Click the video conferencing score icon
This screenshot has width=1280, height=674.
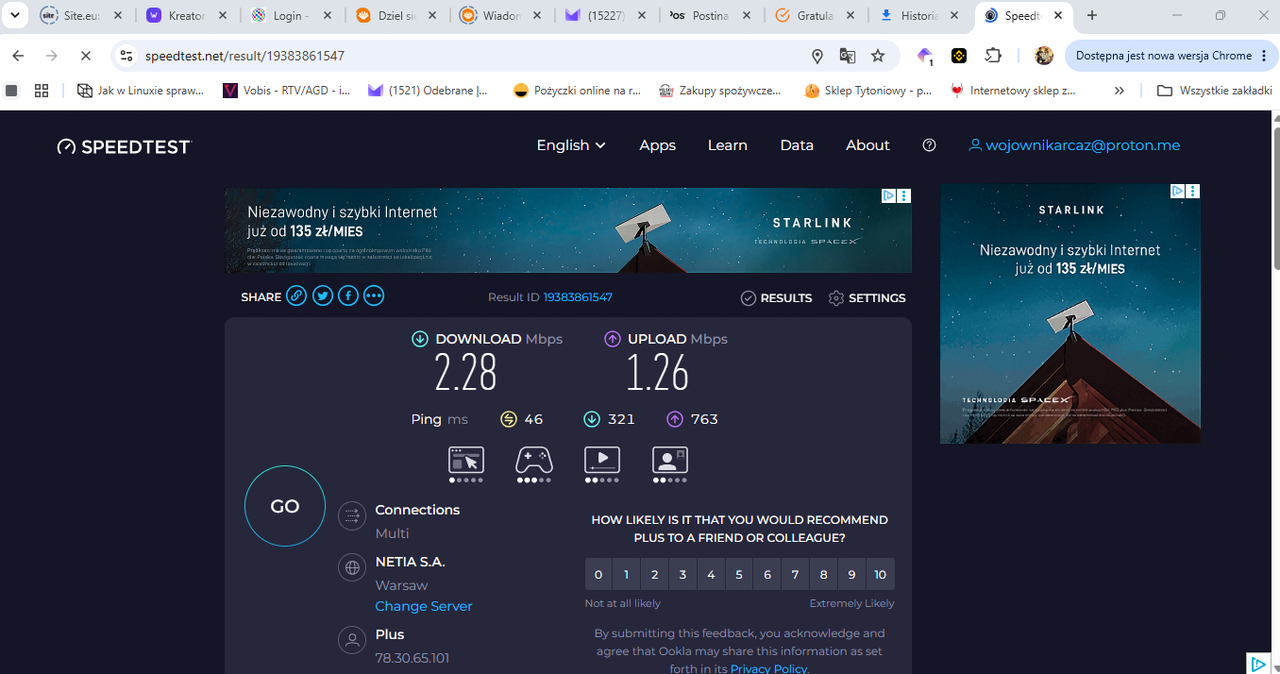670,460
